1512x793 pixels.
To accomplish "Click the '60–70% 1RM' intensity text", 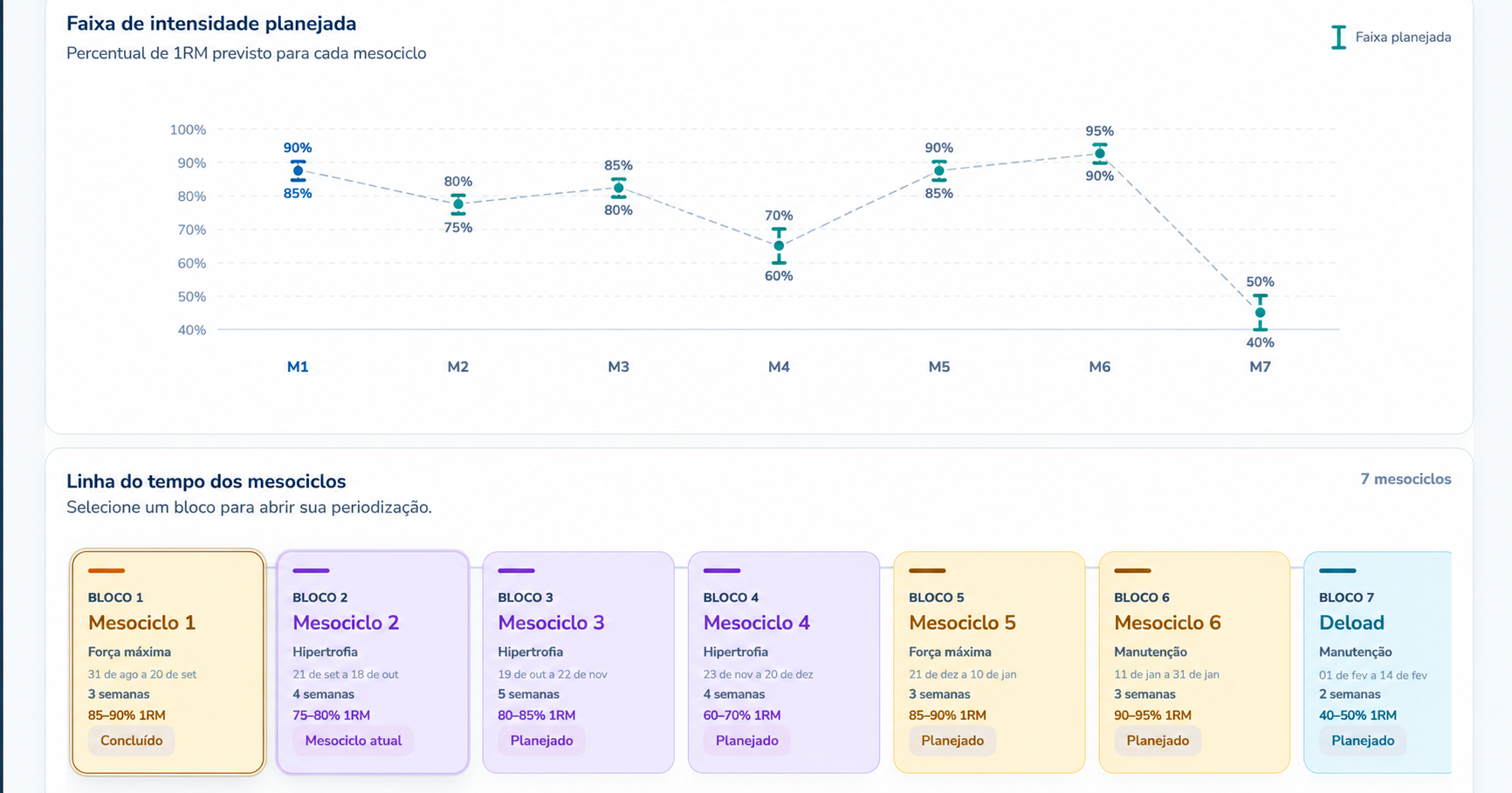I will pyautogui.click(x=742, y=715).
